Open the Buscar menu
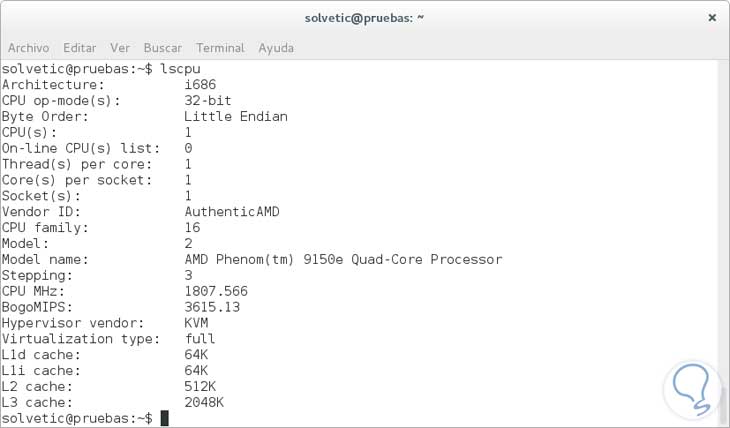The height and width of the screenshot is (428, 730). pos(163,47)
